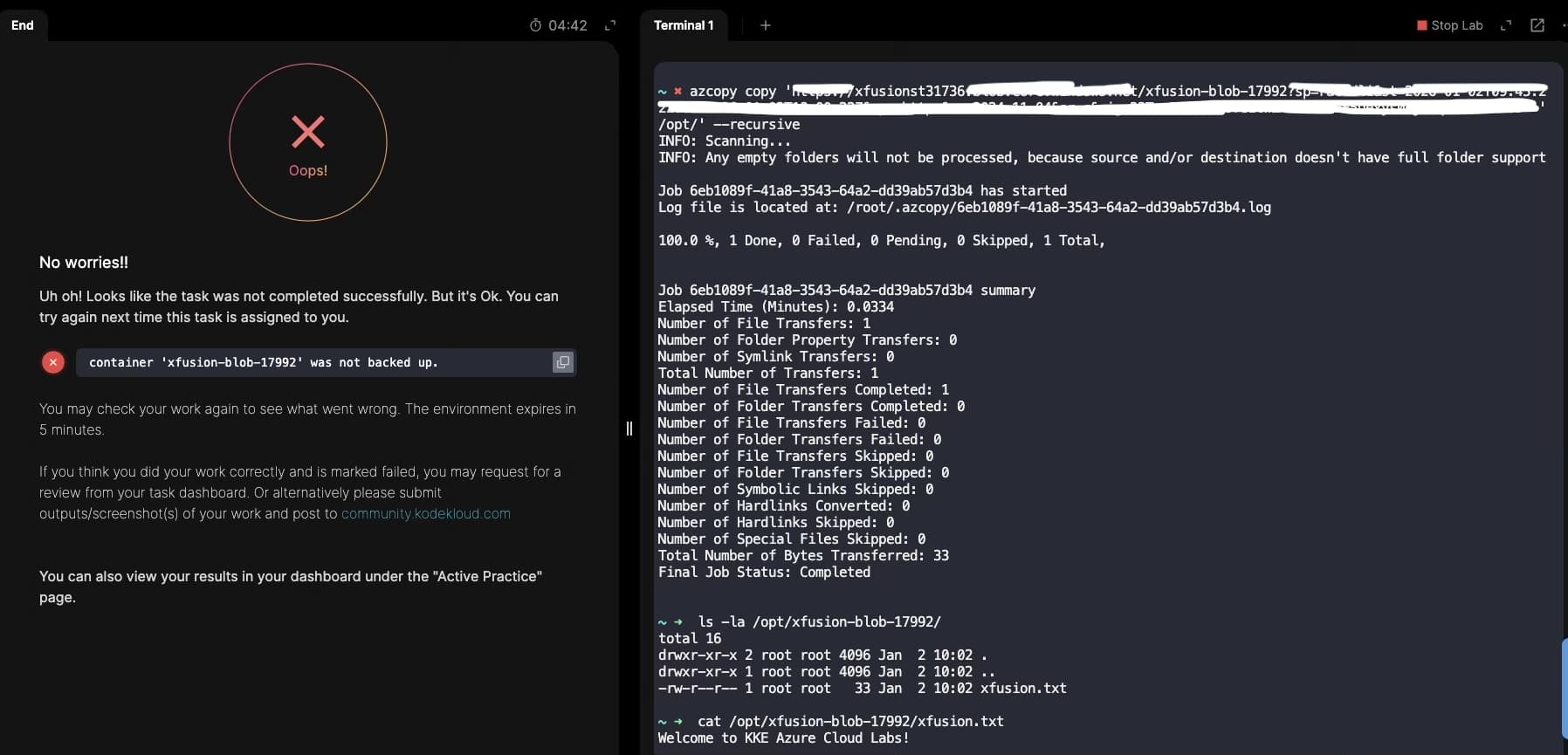1568x755 pixels.
Task: Switch to the Terminal 1 tab
Action: coord(684,25)
